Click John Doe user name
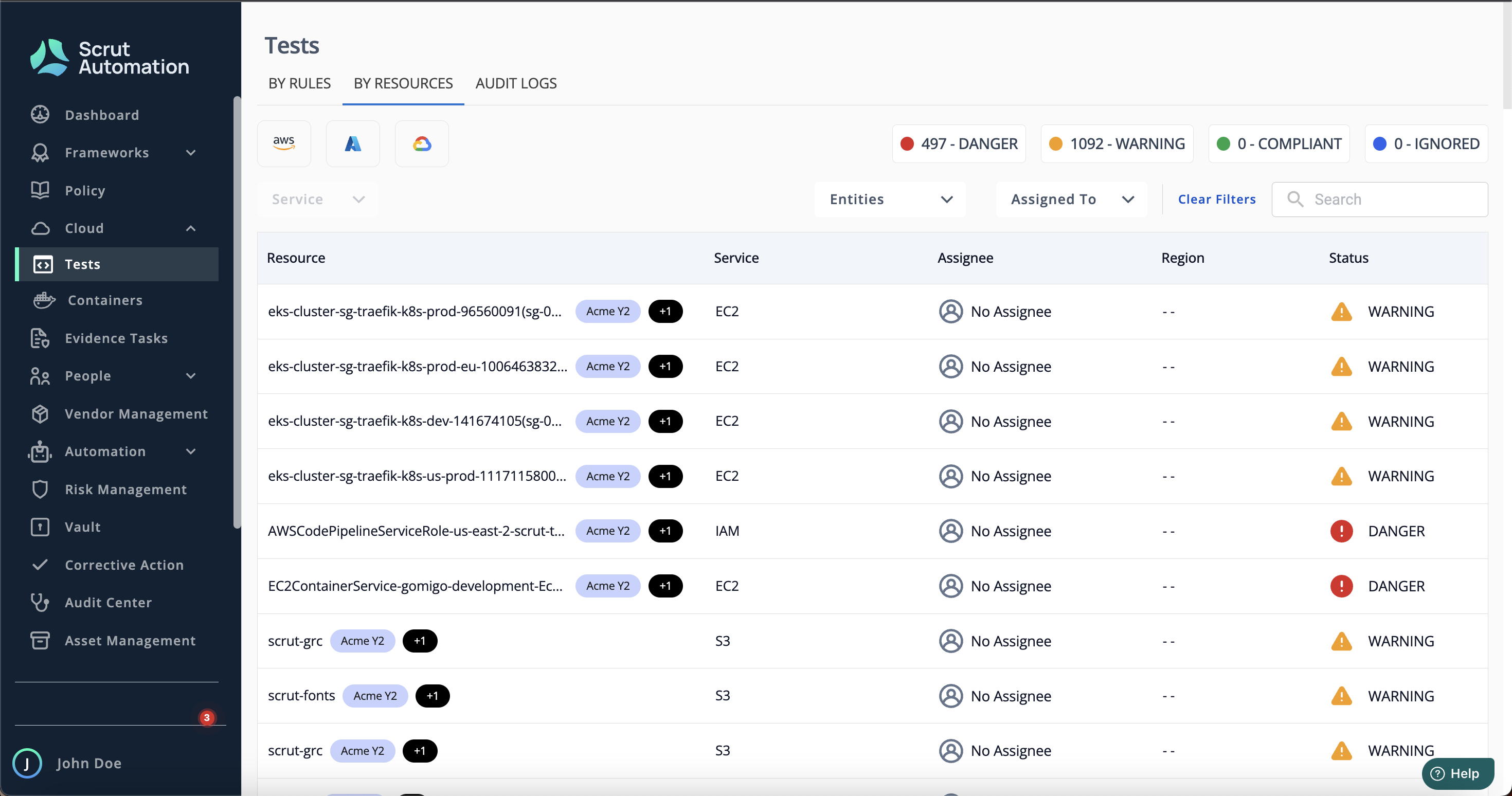The width and height of the screenshot is (1512, 796). pyautogui.click(x=89, y=763)
